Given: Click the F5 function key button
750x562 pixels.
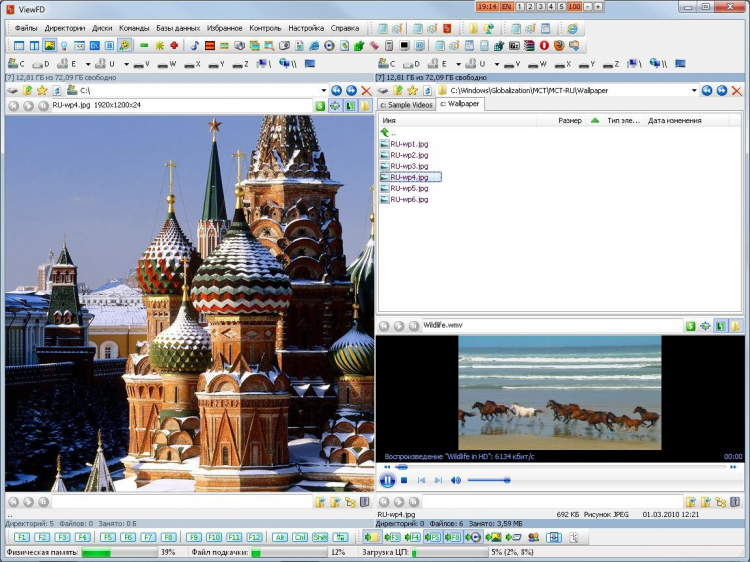Looking at the screenshot, I should pyautogui.click(x=108, y=538).
